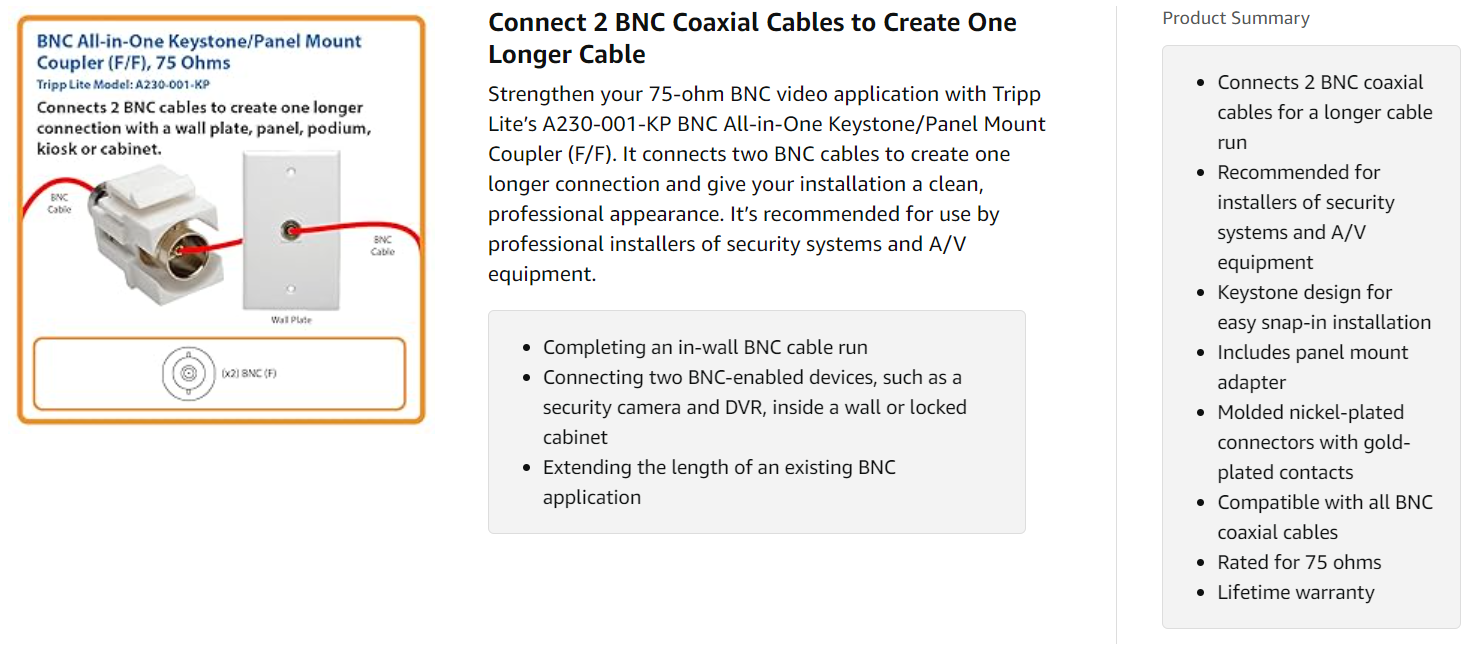Click the description paragraph about Tripp Lite's coupler

coord(766,184)
